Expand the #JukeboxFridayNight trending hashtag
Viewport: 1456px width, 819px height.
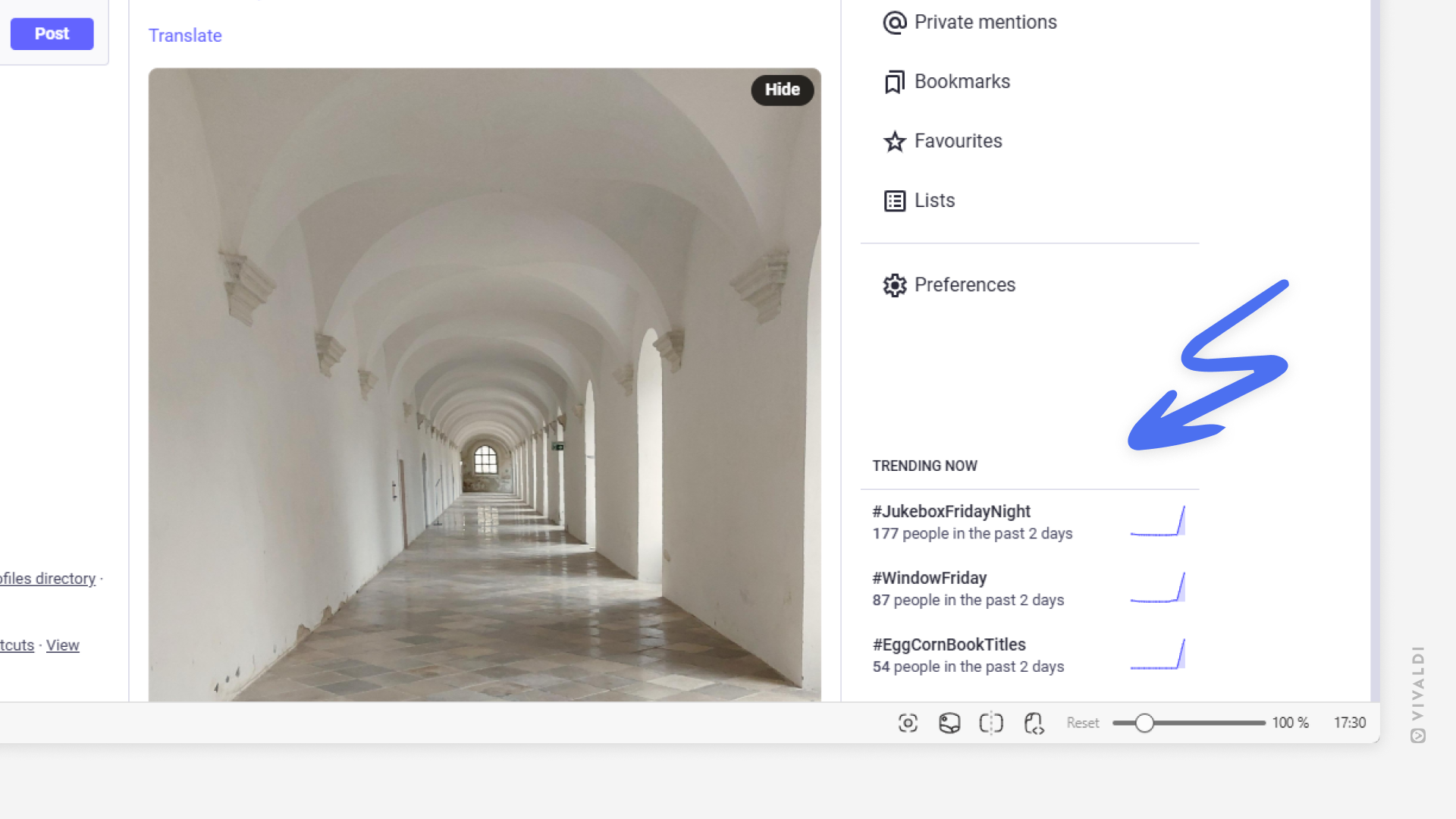click(x=951, y=511)
